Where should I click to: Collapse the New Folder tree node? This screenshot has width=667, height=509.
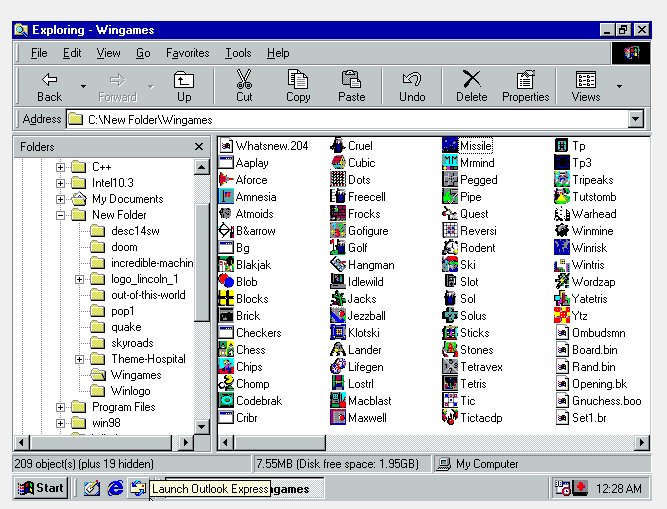point(60,215)
